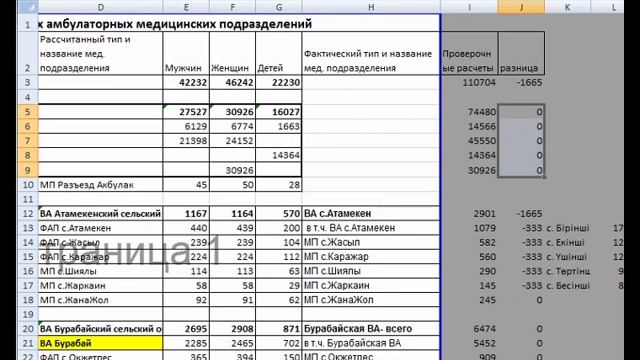Click header cell 'Мужчин'

pyautogui.click(x=186, y=53)
